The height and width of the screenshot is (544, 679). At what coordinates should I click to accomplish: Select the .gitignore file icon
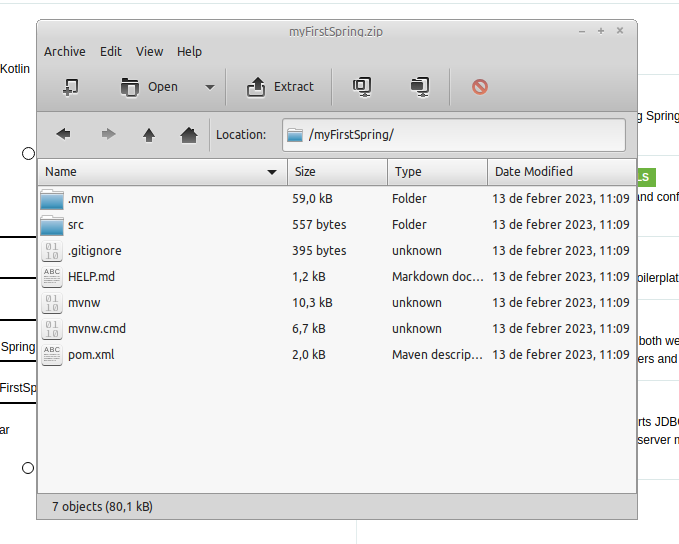pyautogui.click(x=52, y=251)
